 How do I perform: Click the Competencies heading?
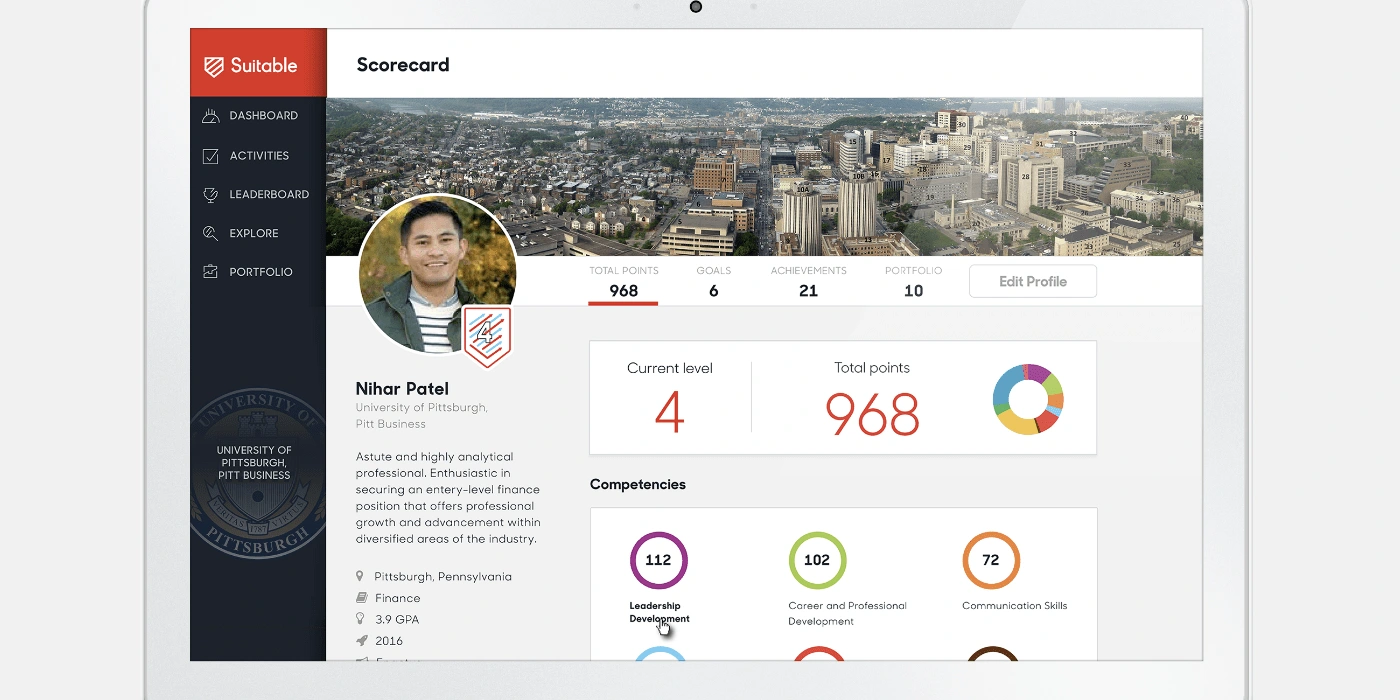(x=638, y=485)
